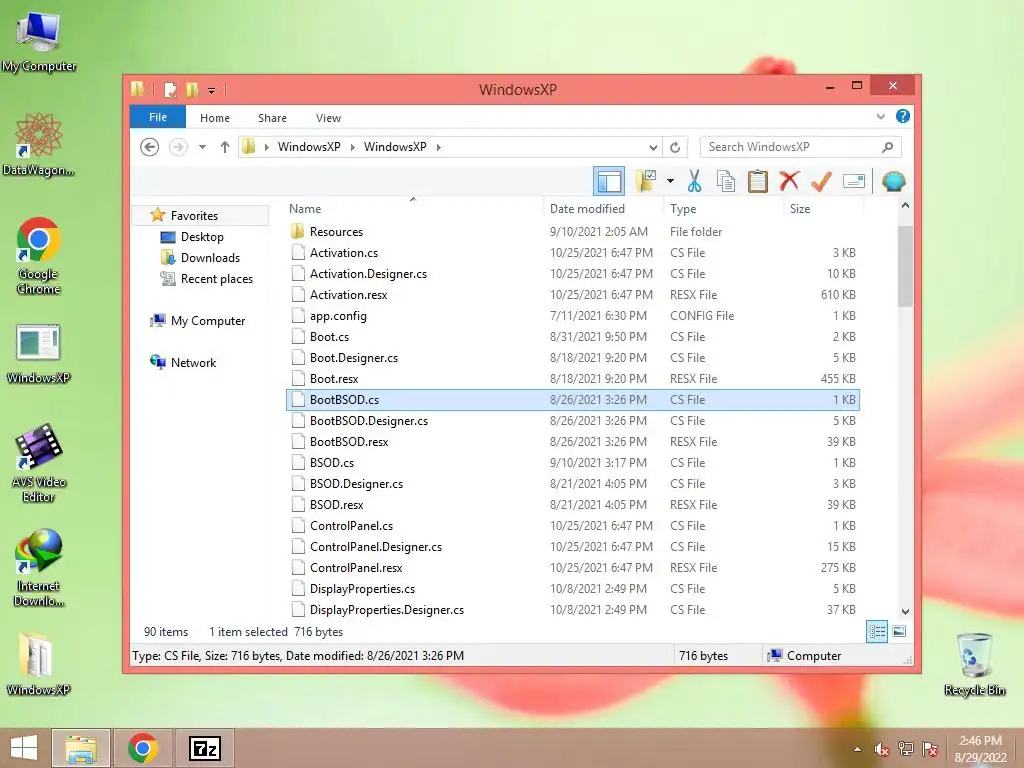1024x768 pixels.
Task: Click the folder options toolbar icon
Action: (x=646, y=181)
